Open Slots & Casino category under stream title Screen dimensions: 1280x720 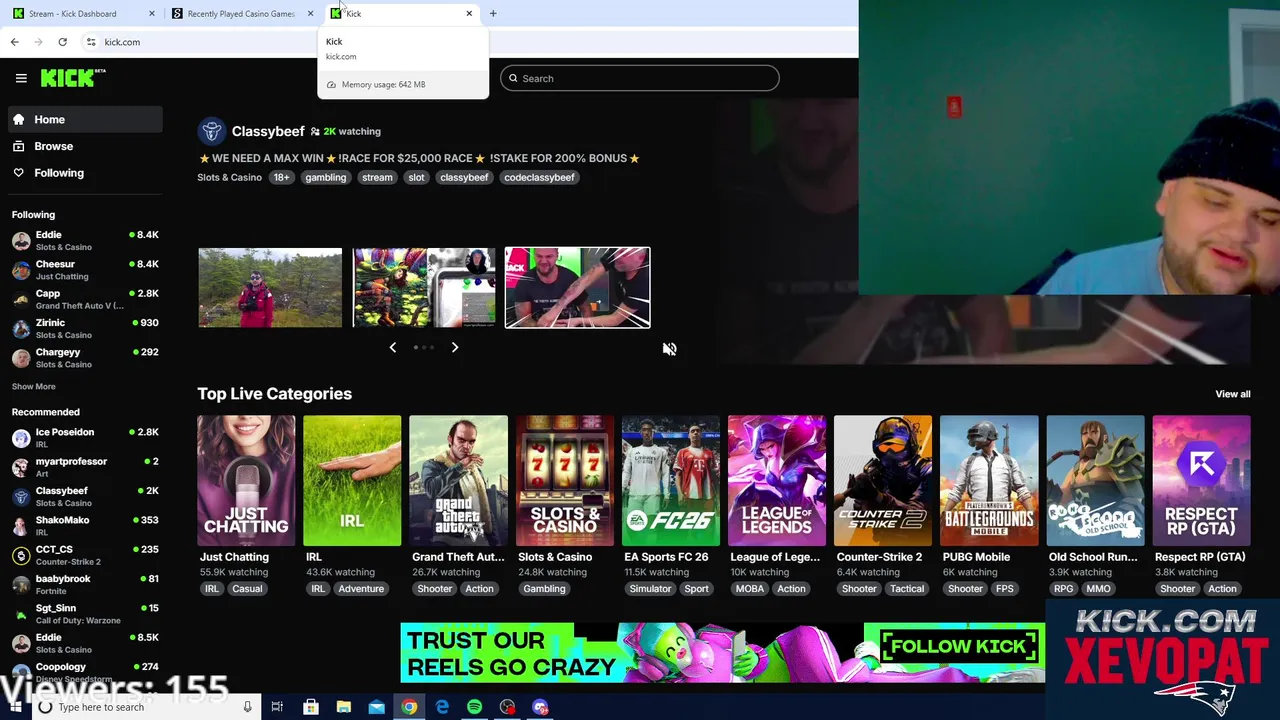229,177
